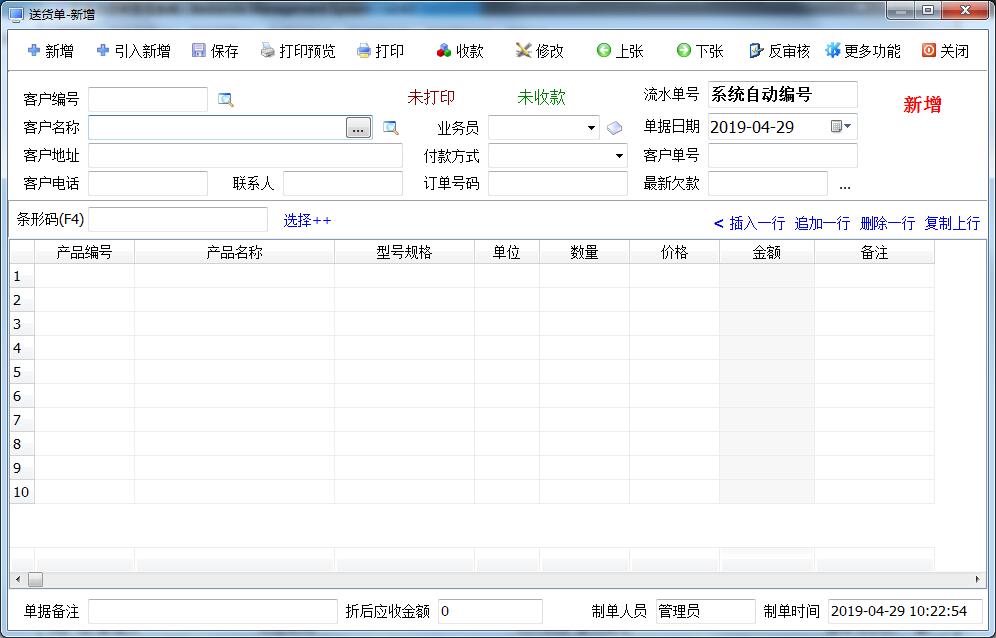Open the 单据日期 date picker dropdown
The width and height of the screenshot is (996, 638).
coord(842,127)
